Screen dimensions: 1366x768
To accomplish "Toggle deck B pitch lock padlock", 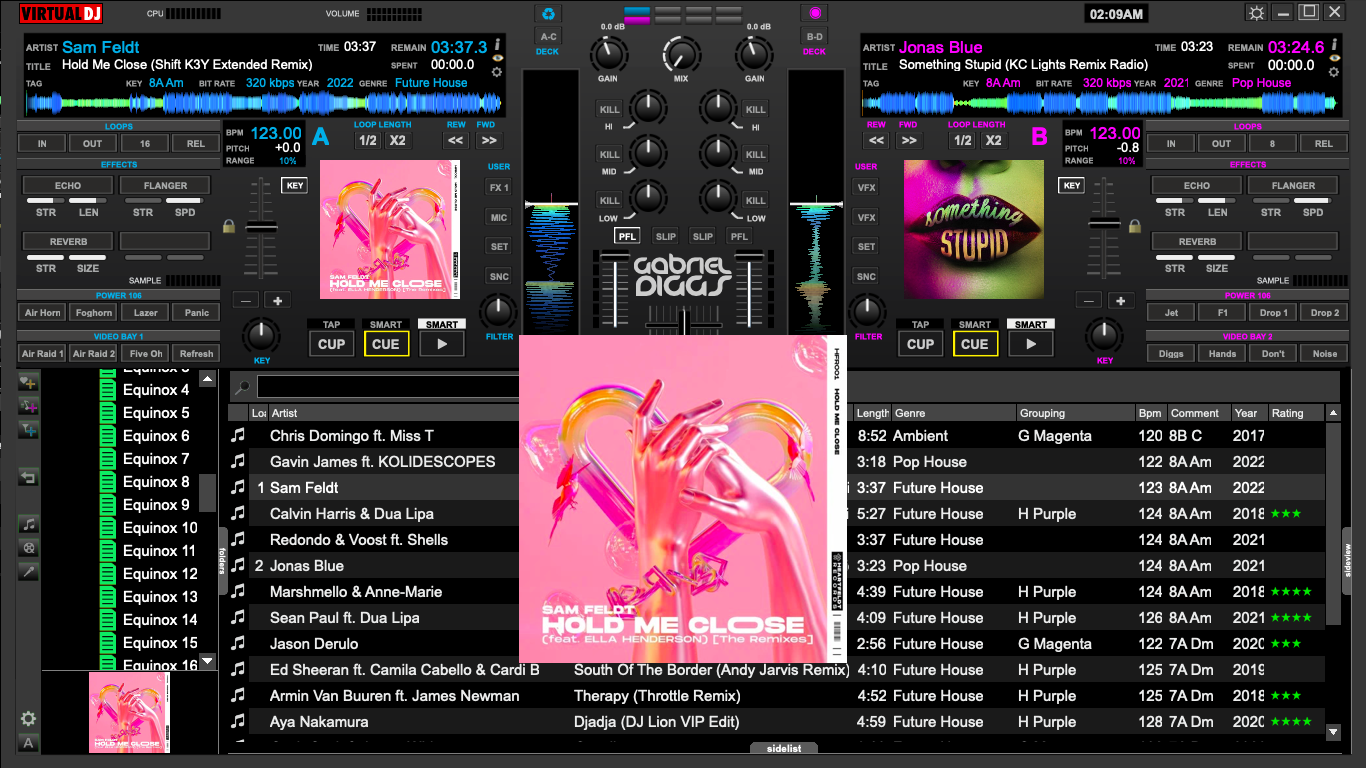I will tap(1136, 227).
